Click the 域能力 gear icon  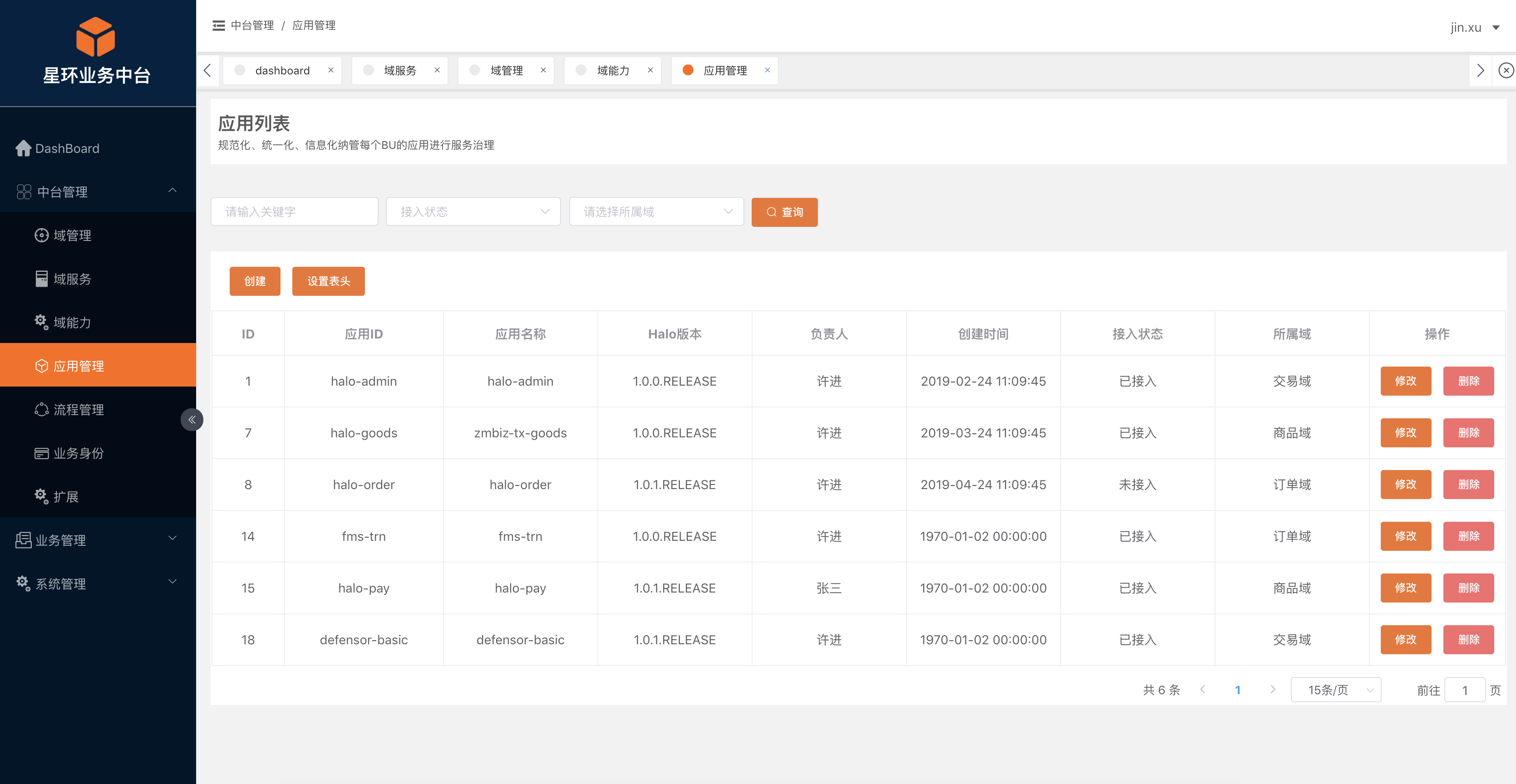pyautogui.click(x=41, y=322)
